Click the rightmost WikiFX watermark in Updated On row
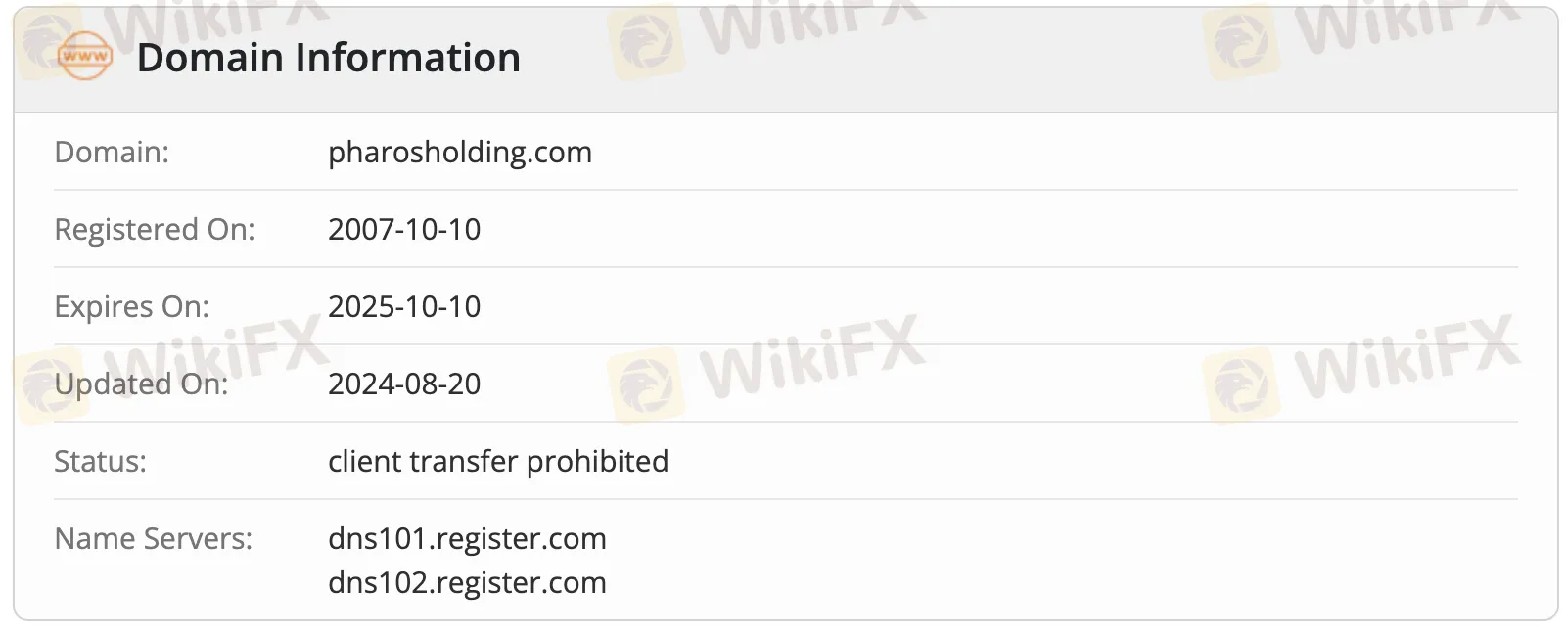The height and width of the screenshot is (632, 1568). point(1406,359)
